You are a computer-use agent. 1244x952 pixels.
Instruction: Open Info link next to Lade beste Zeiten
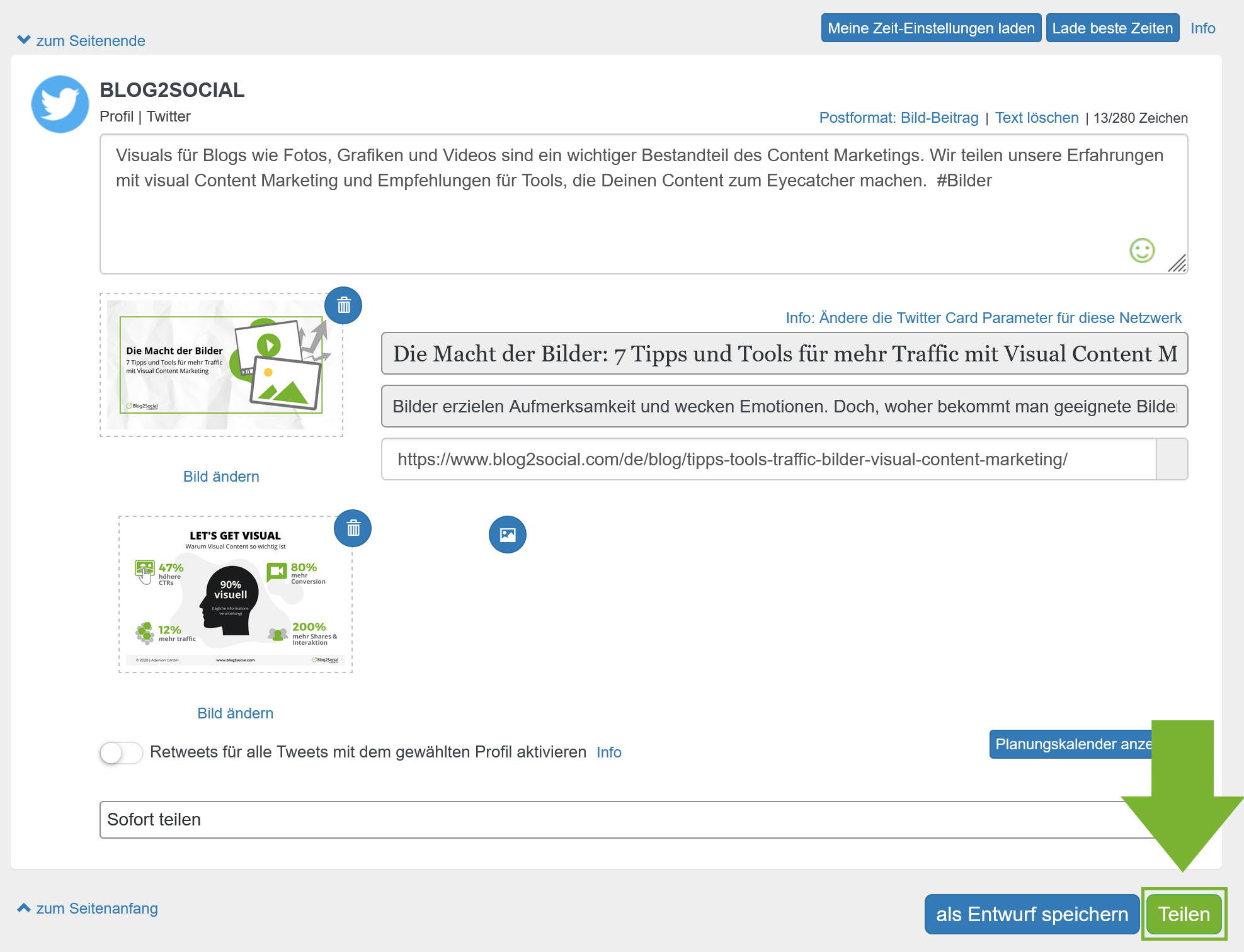pos(1202,28)
